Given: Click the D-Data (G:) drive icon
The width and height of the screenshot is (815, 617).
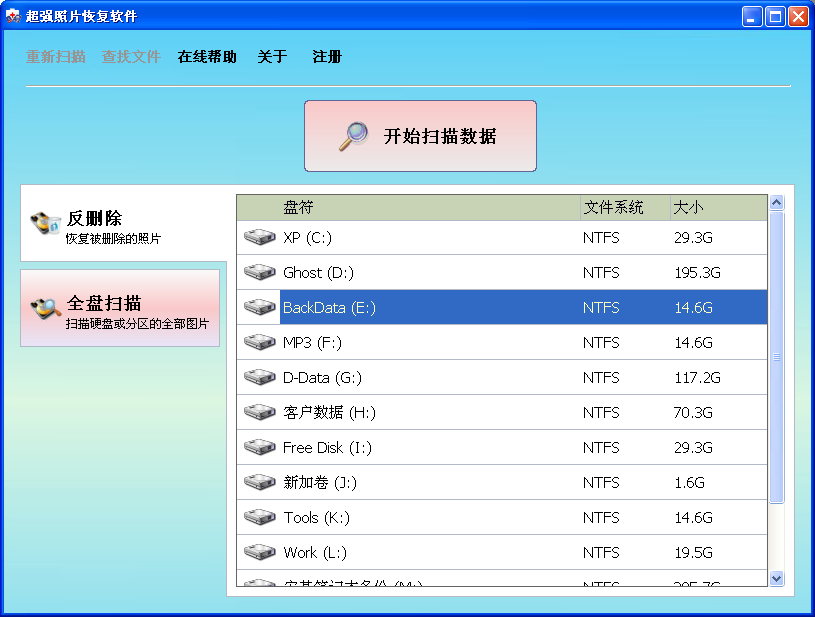Looking at the screenshot, I should coord(259,377).
